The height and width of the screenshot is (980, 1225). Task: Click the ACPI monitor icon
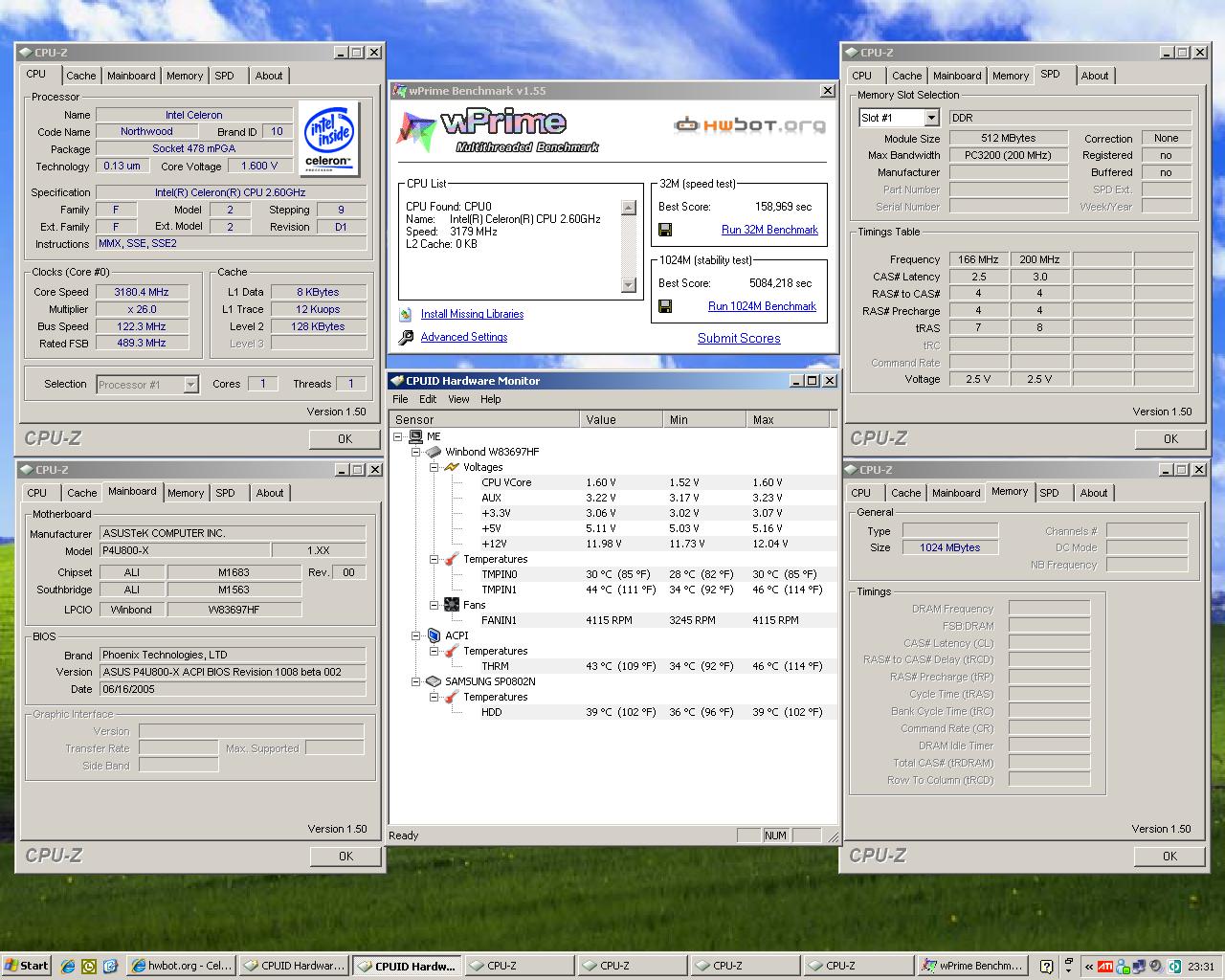click(434, 635)
